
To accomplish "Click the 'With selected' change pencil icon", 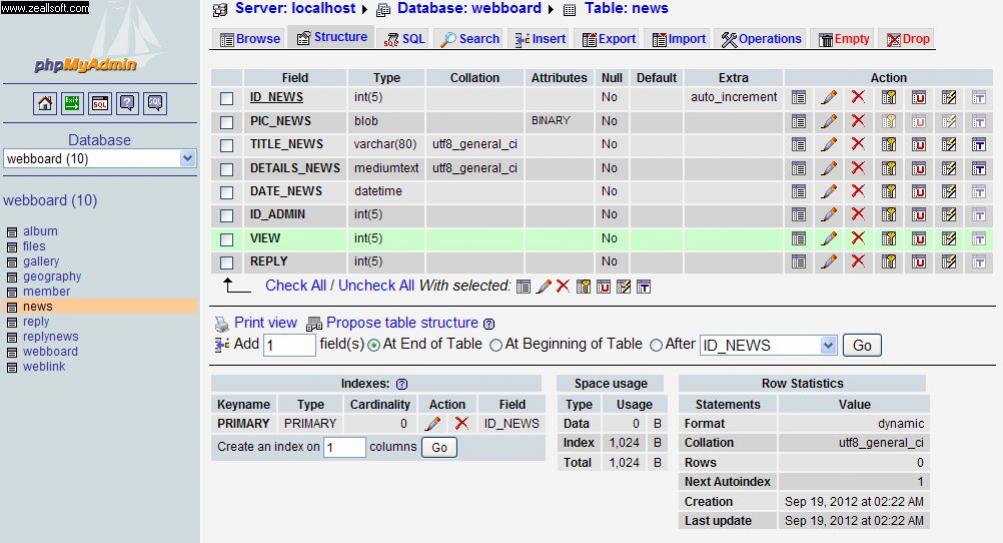I will pos(543,287).
